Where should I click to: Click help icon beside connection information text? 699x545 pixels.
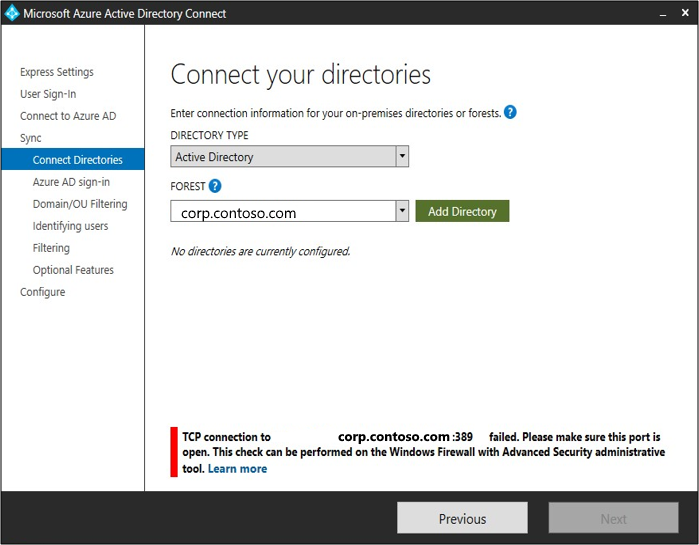point(510,113)
